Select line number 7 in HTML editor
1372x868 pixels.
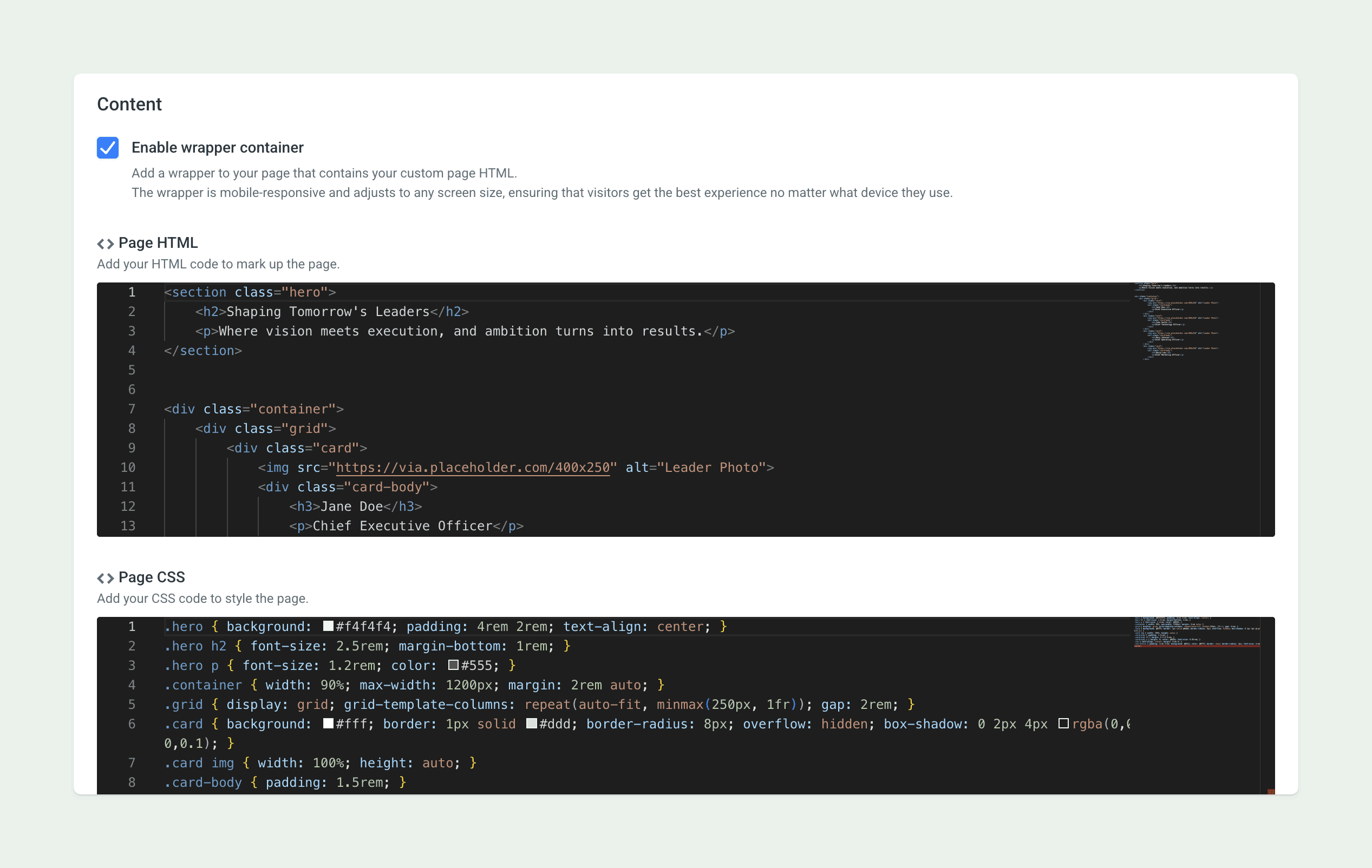coord(132,409)
